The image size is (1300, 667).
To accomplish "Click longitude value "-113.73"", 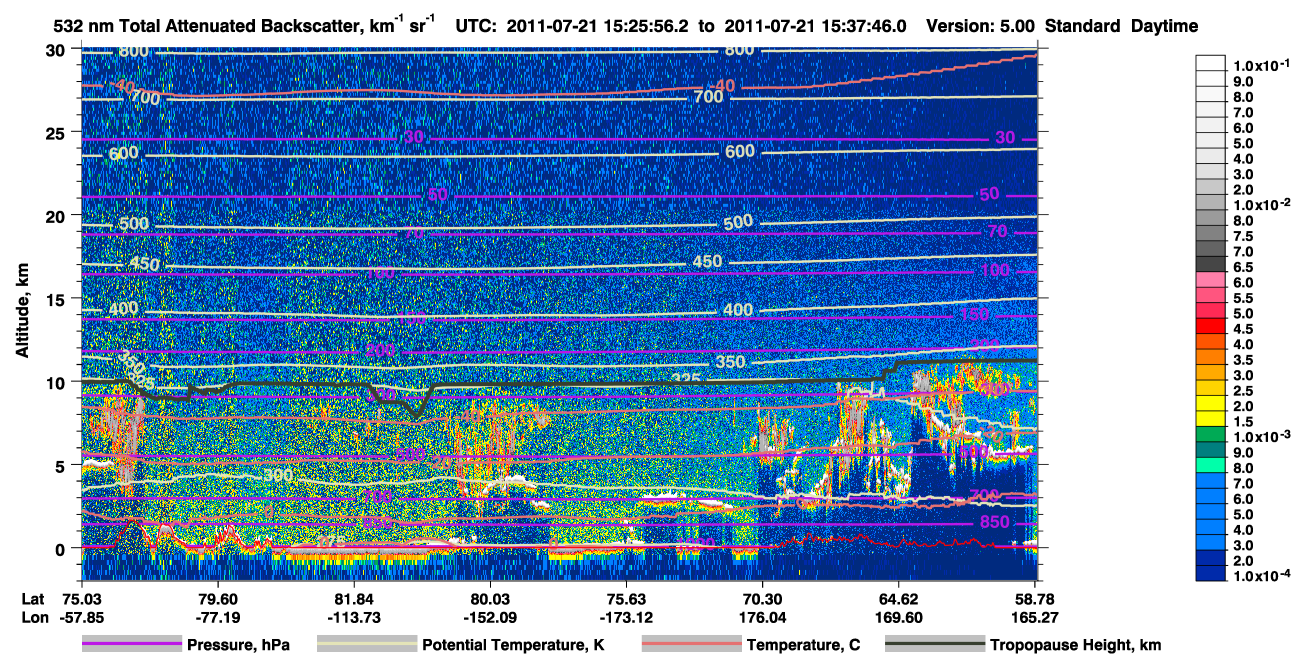I will [354, 617].
